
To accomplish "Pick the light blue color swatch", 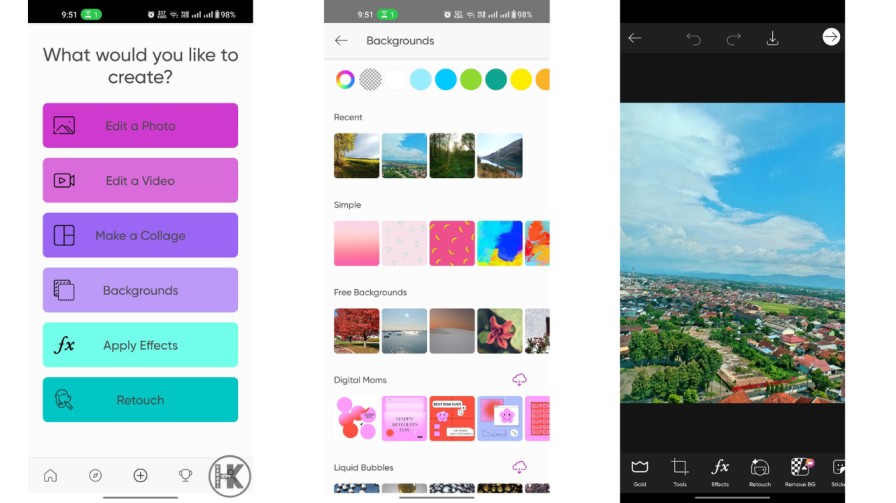I will (421, 79).
